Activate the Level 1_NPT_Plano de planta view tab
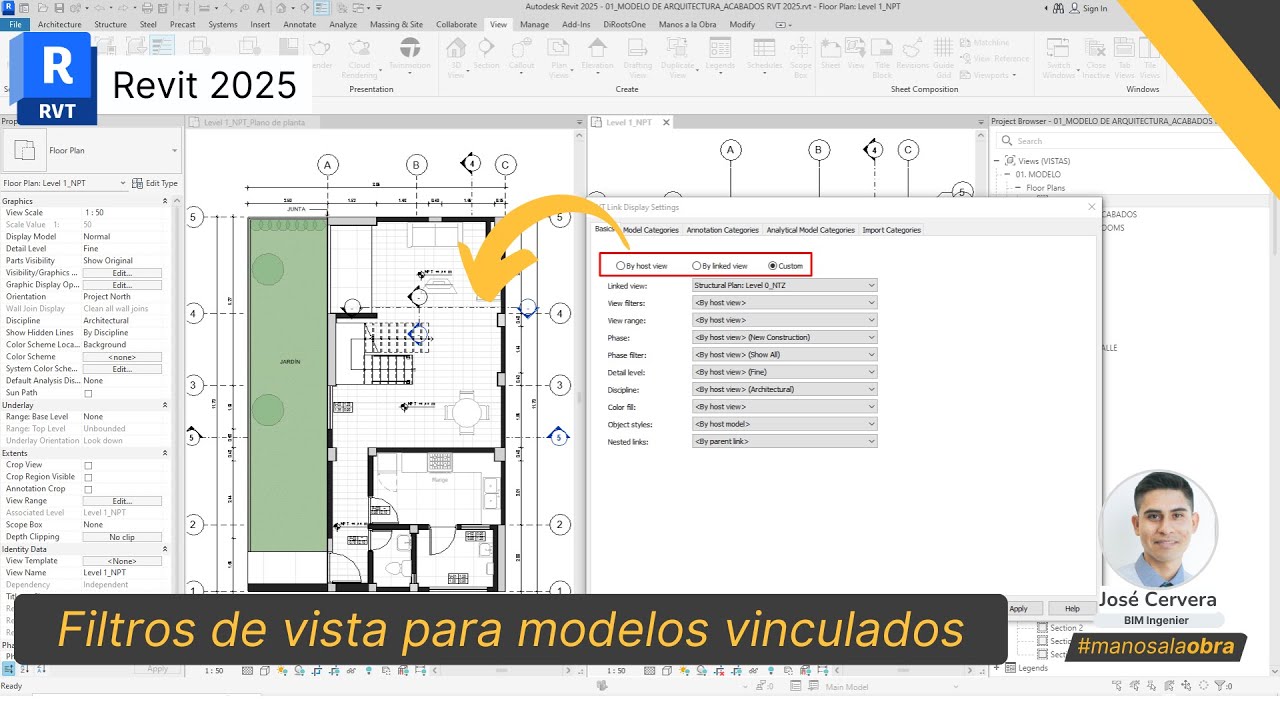This screenshot has height=720, width=1280. (x=254, y=122)
